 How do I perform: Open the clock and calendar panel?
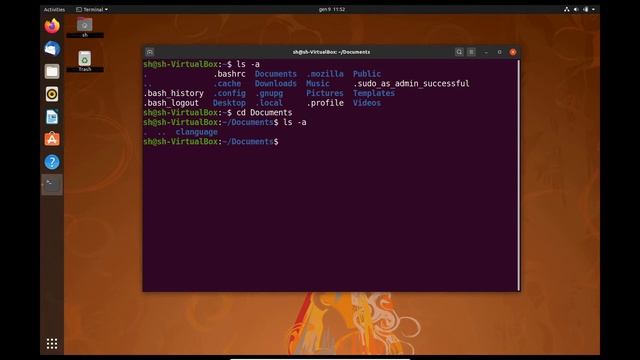(332, 9)
